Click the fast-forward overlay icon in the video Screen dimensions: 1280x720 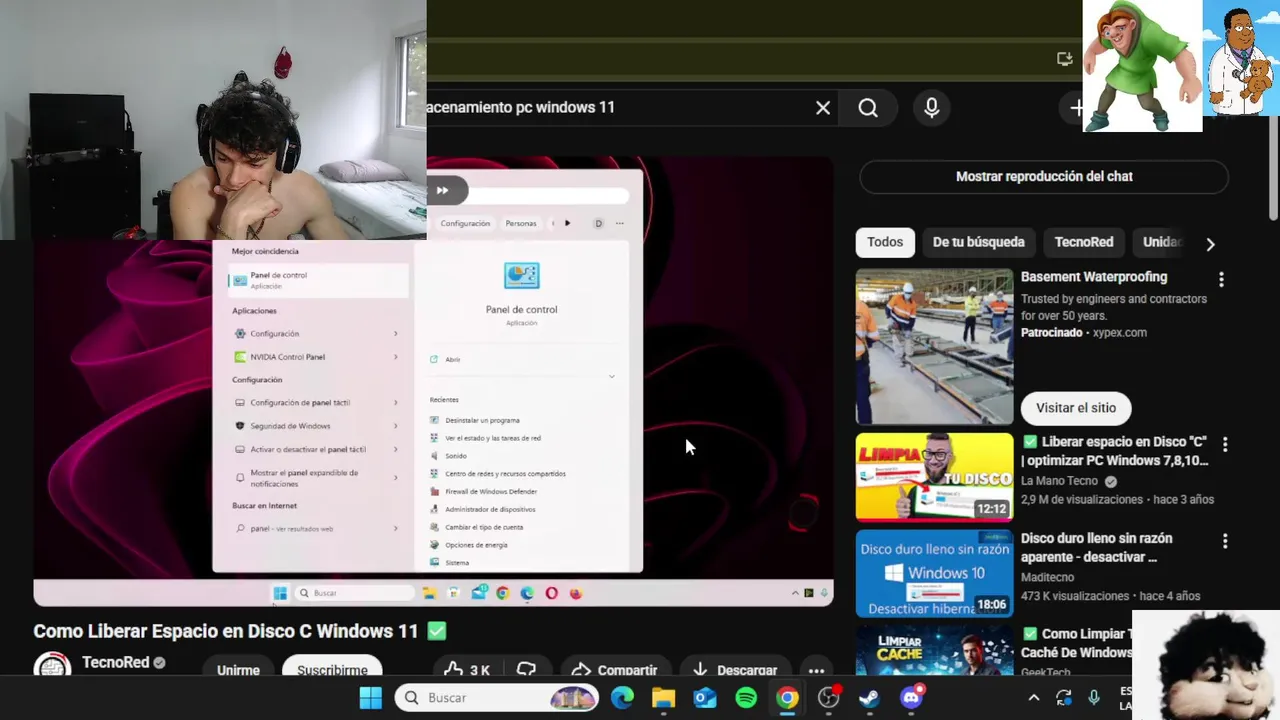(x=442, y=190)
